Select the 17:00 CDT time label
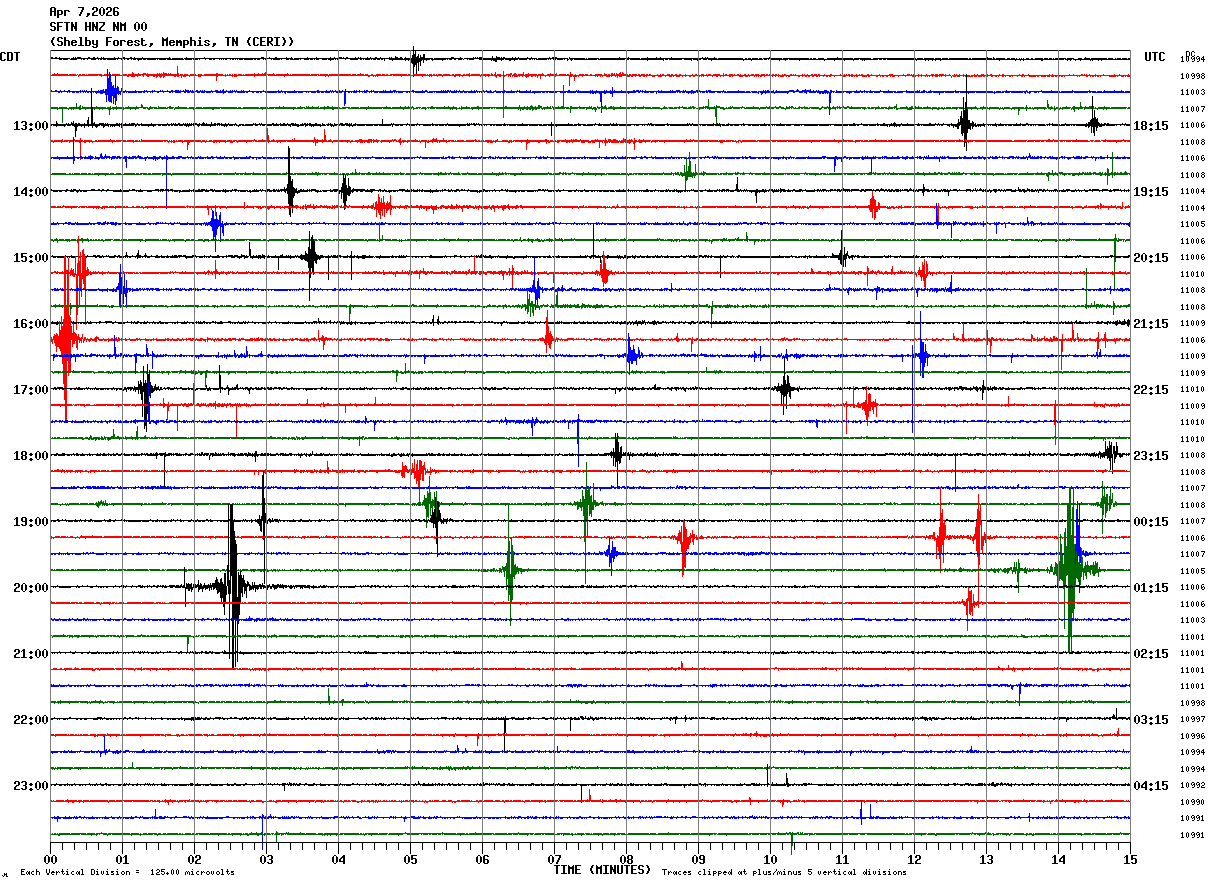Image resolution: width=1210 pixels, height=886 pixels. tap(30, 389)
